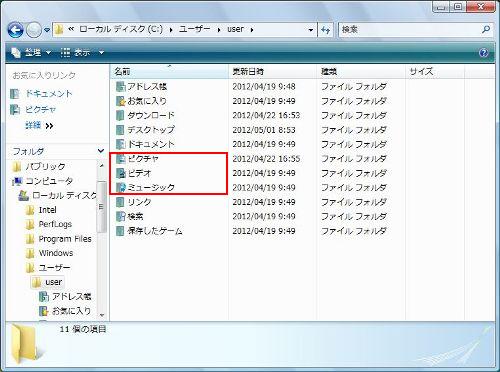Click the folder tree scrollbar thumb
Screen dimensions: 500x372
point(102,207)
